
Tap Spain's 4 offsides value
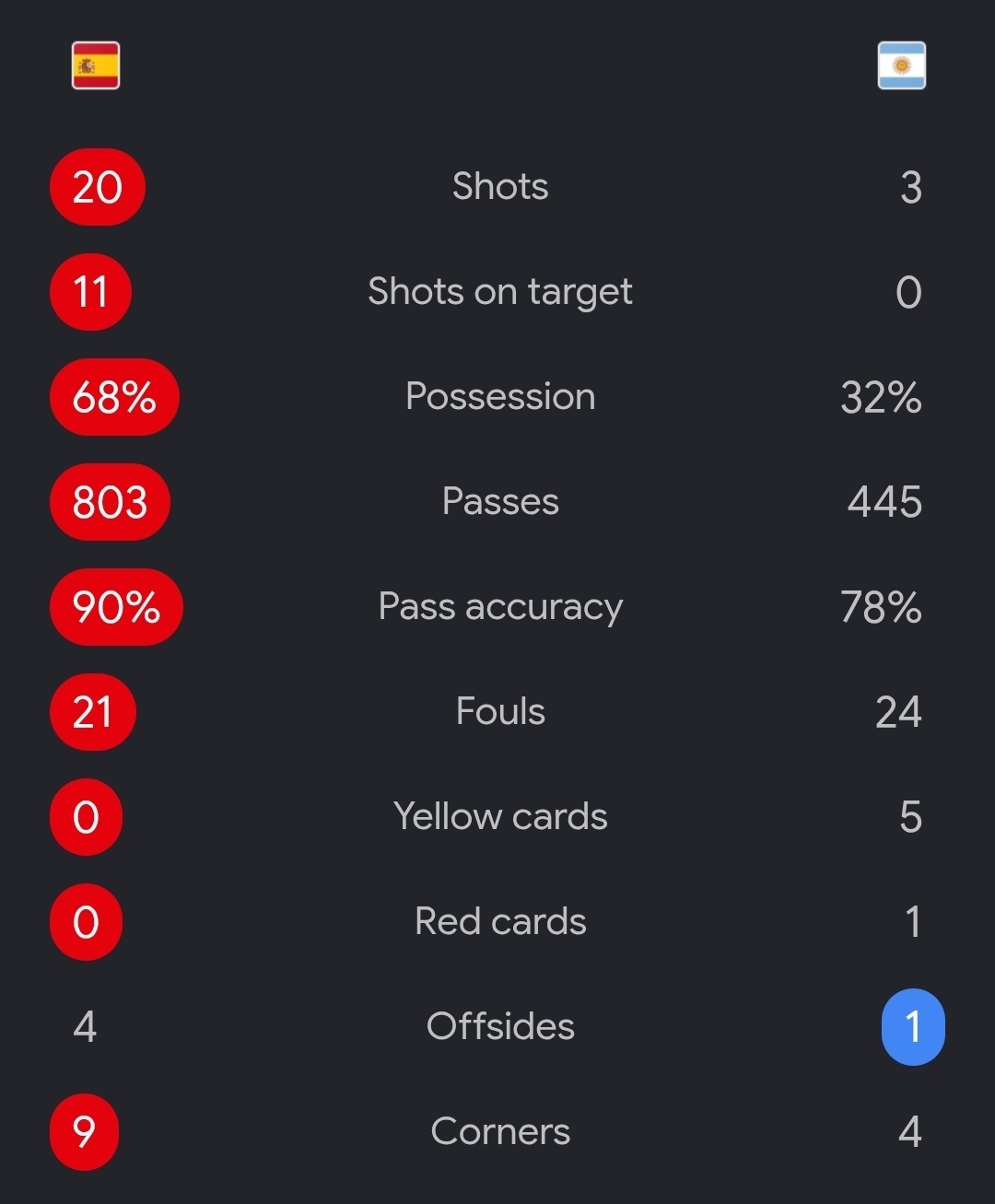pos(85,1027)
